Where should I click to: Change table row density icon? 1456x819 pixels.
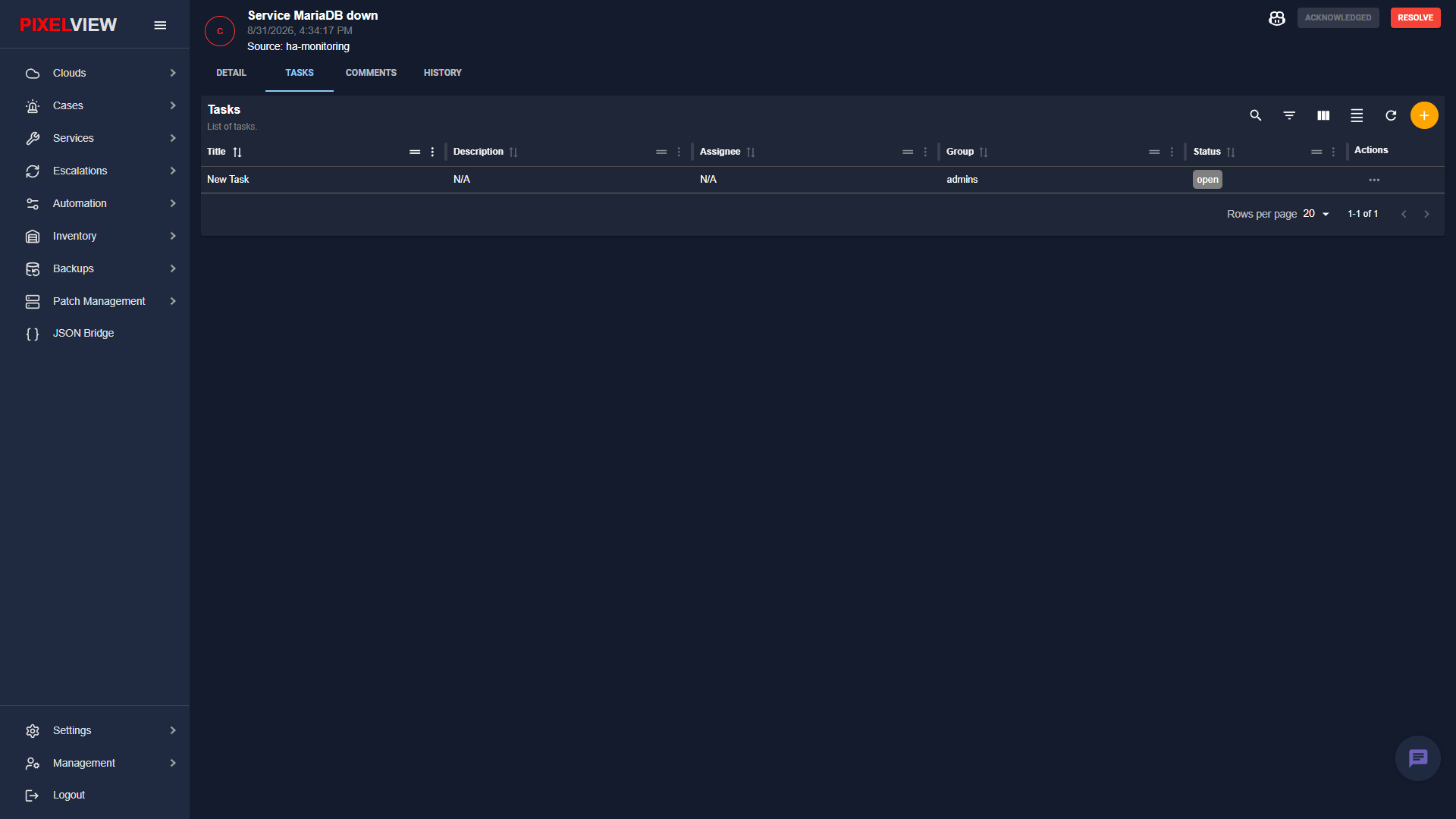click(x=1357, y=115)
